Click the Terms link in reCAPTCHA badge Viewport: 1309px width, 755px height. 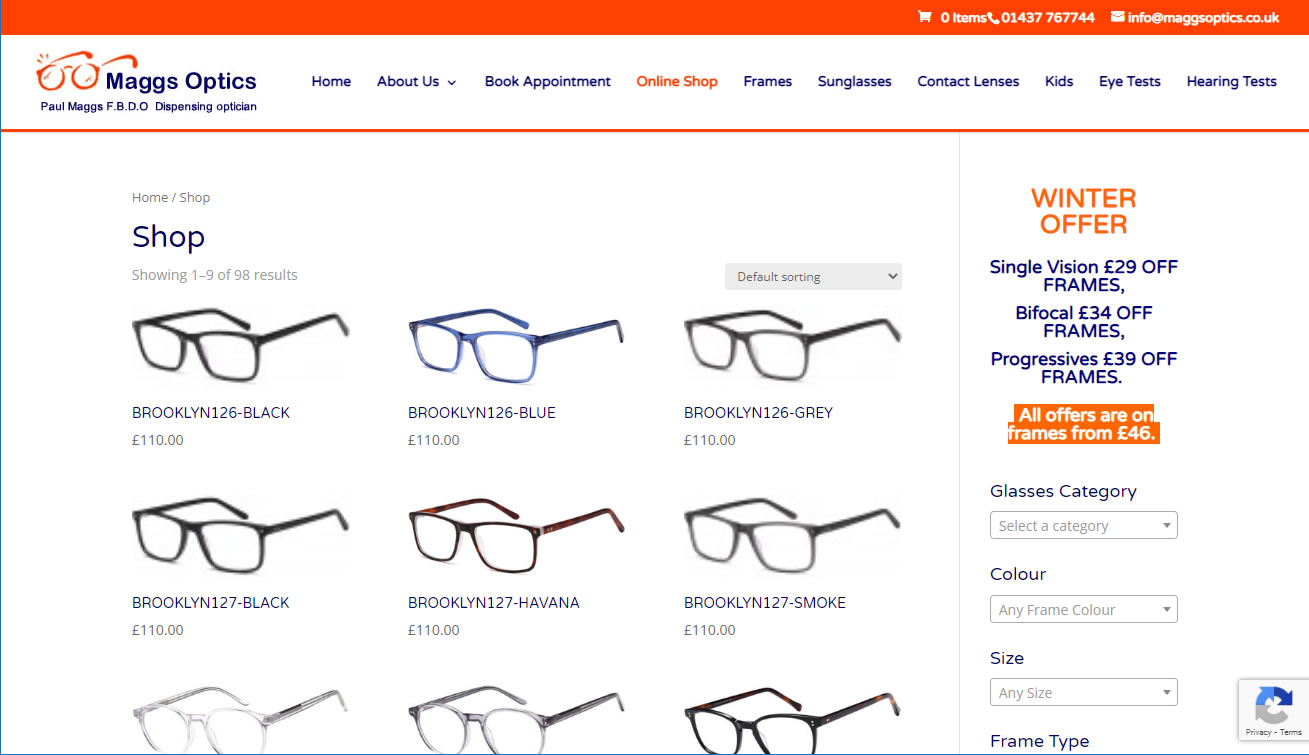[x=1290, y=733]
